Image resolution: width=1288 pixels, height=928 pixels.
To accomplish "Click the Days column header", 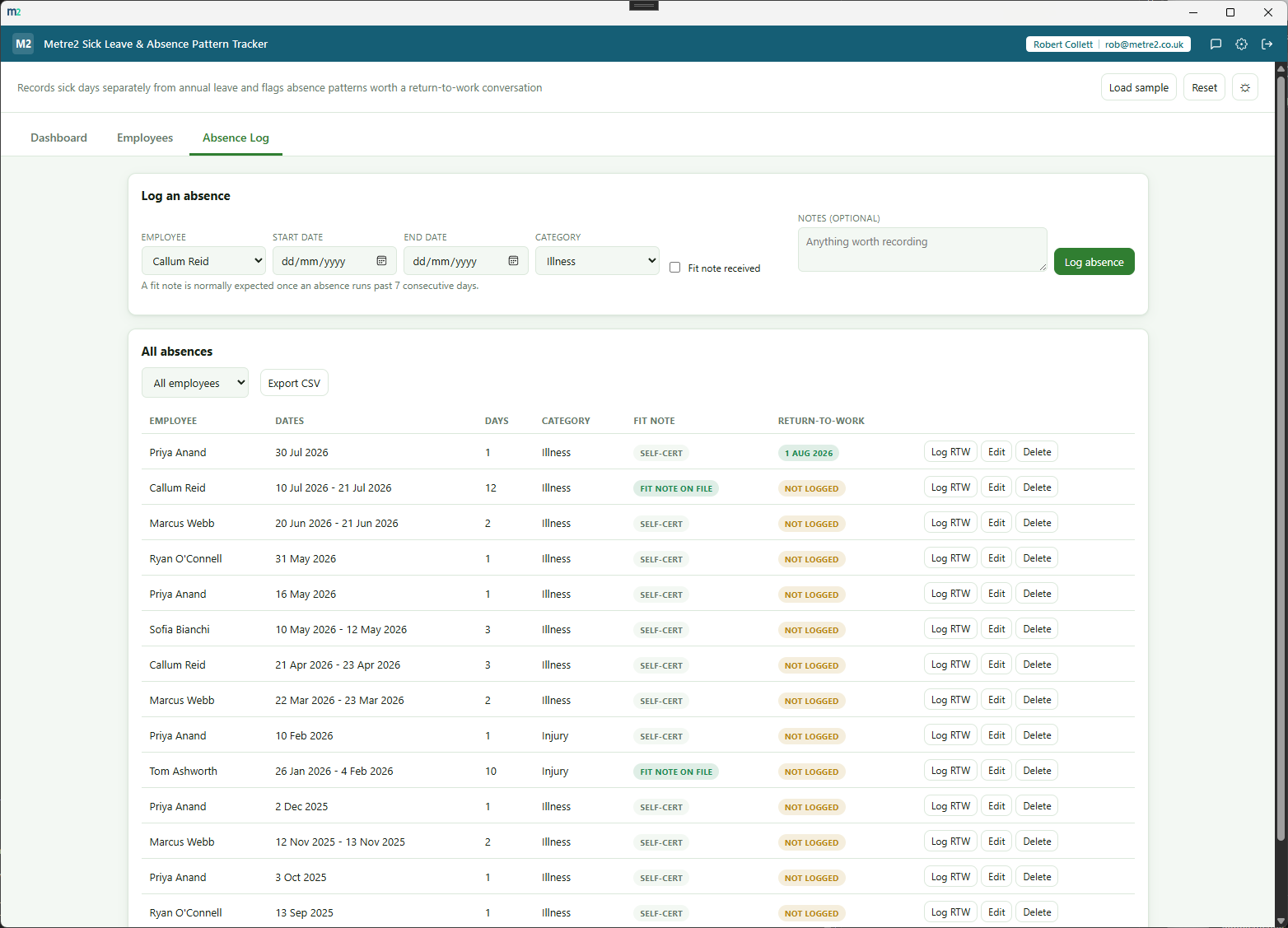I will 497,421.
